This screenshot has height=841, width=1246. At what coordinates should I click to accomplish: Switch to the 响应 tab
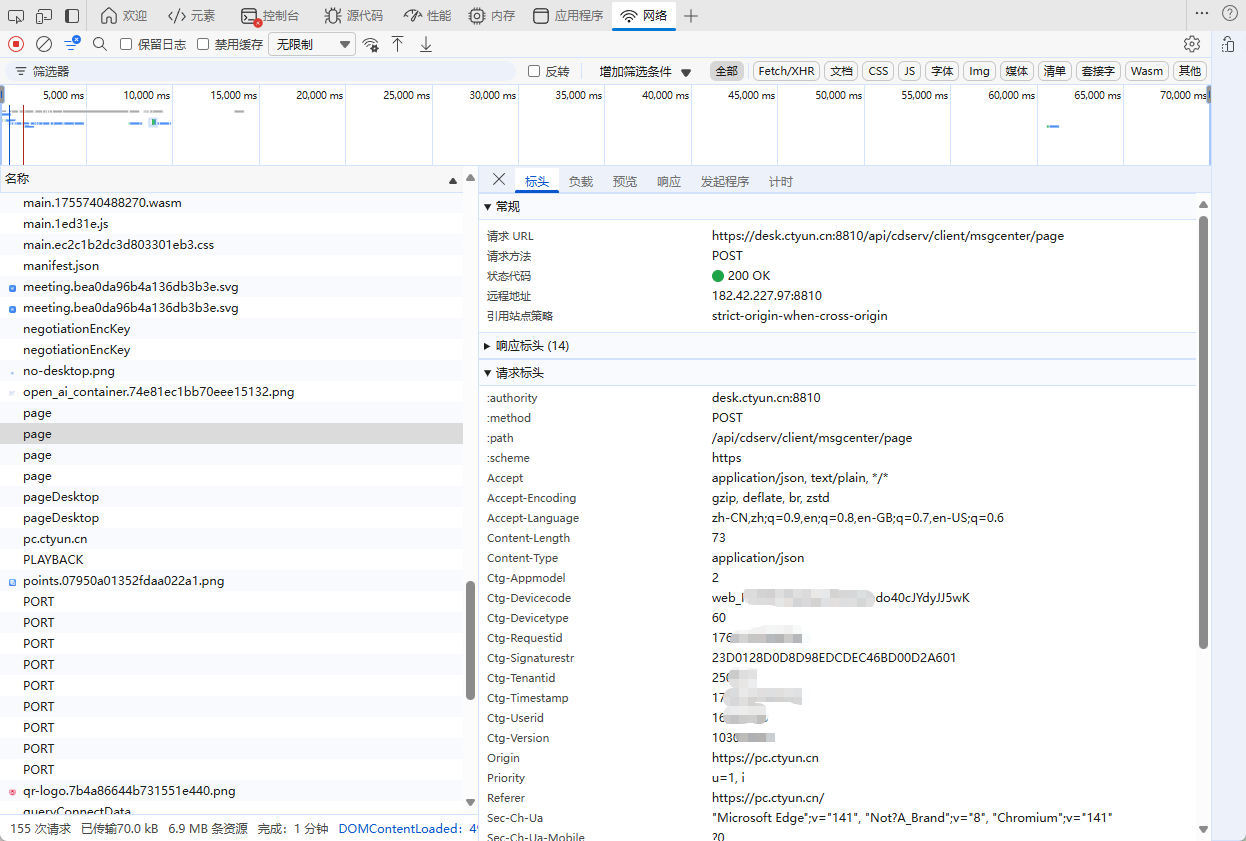pyautogui.click(x=669, y=181)
